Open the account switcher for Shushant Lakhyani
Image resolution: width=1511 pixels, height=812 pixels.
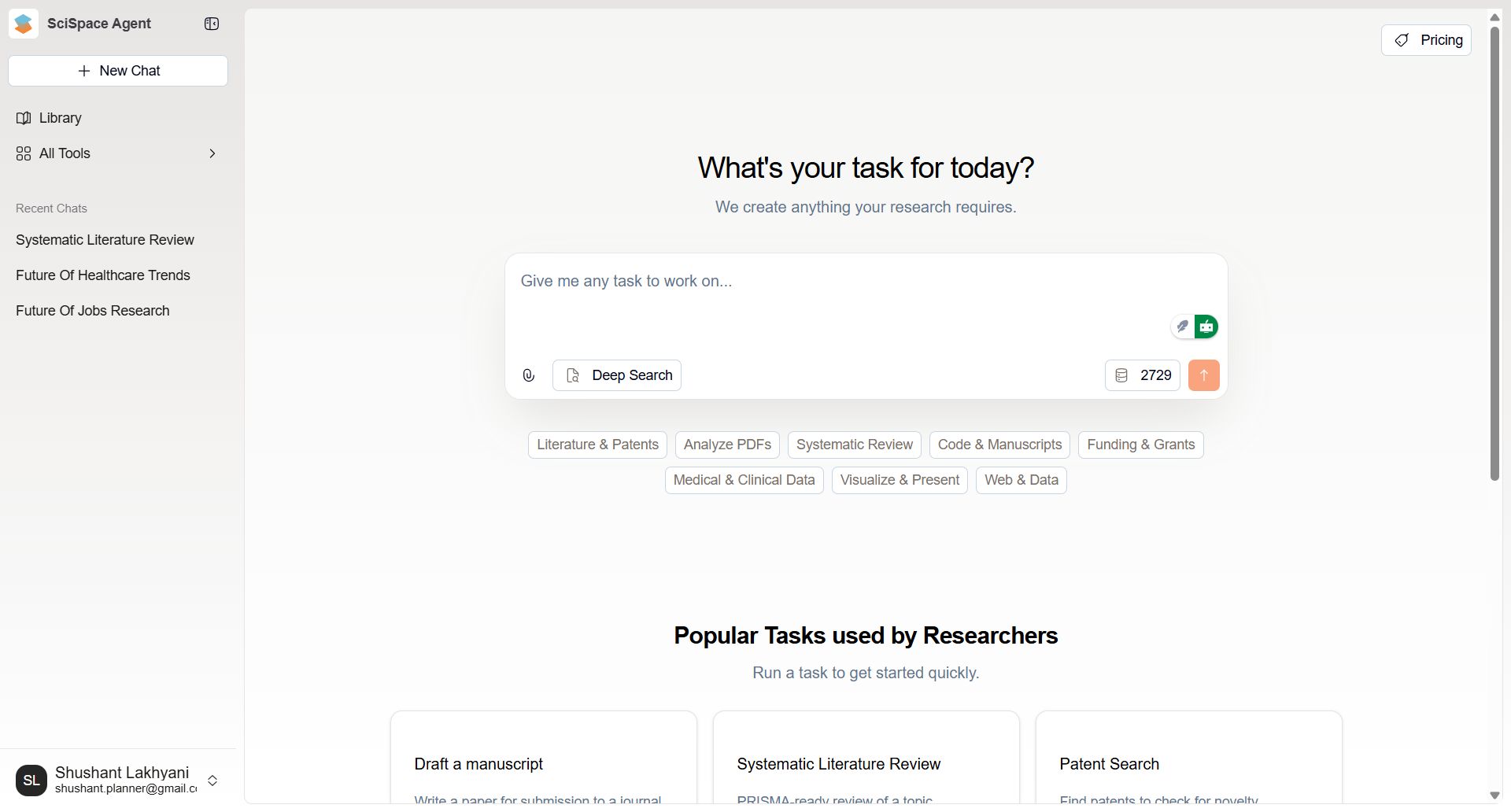click(x=212, y=781)
